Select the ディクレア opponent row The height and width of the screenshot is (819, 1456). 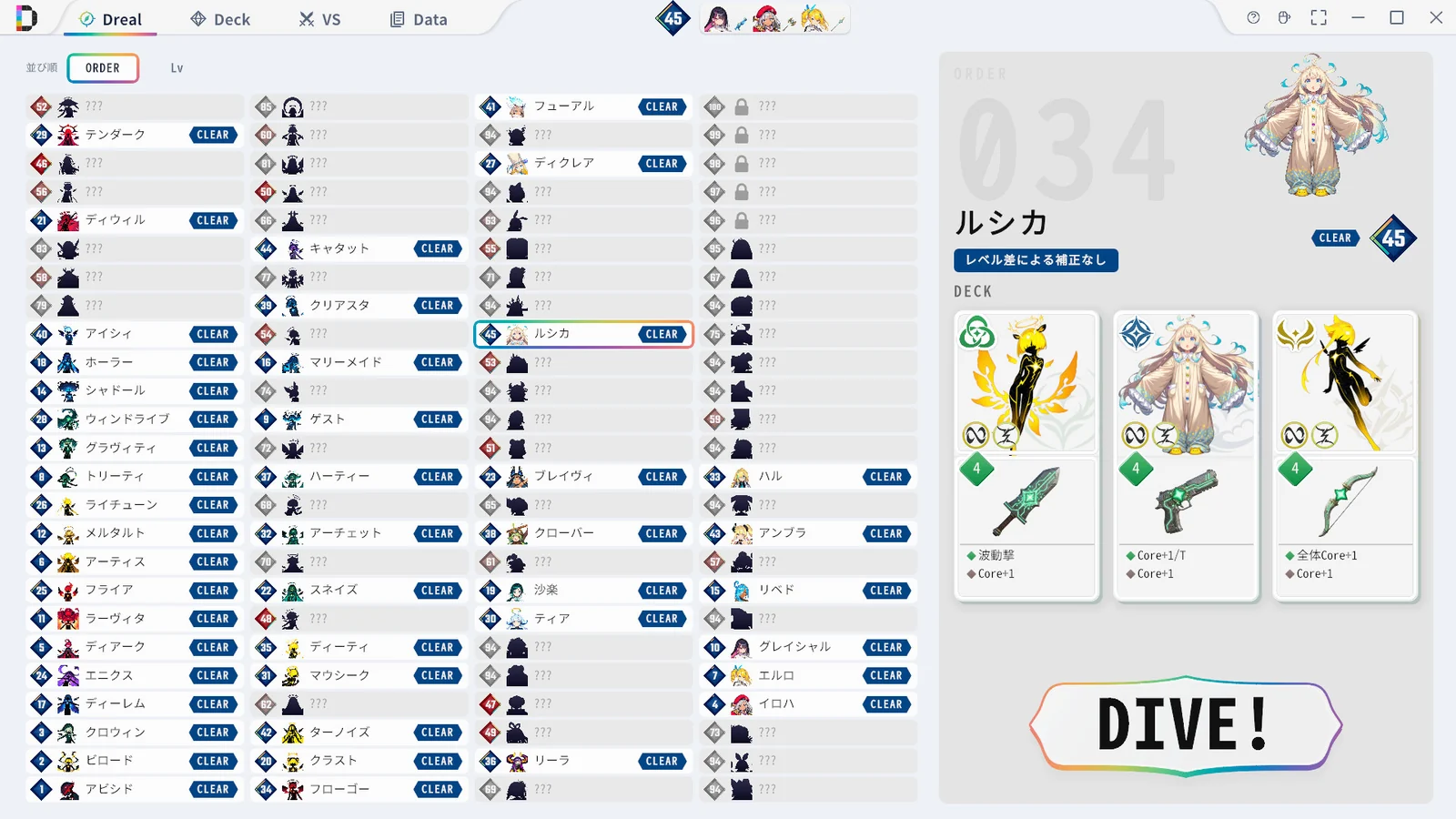[584, 164]
